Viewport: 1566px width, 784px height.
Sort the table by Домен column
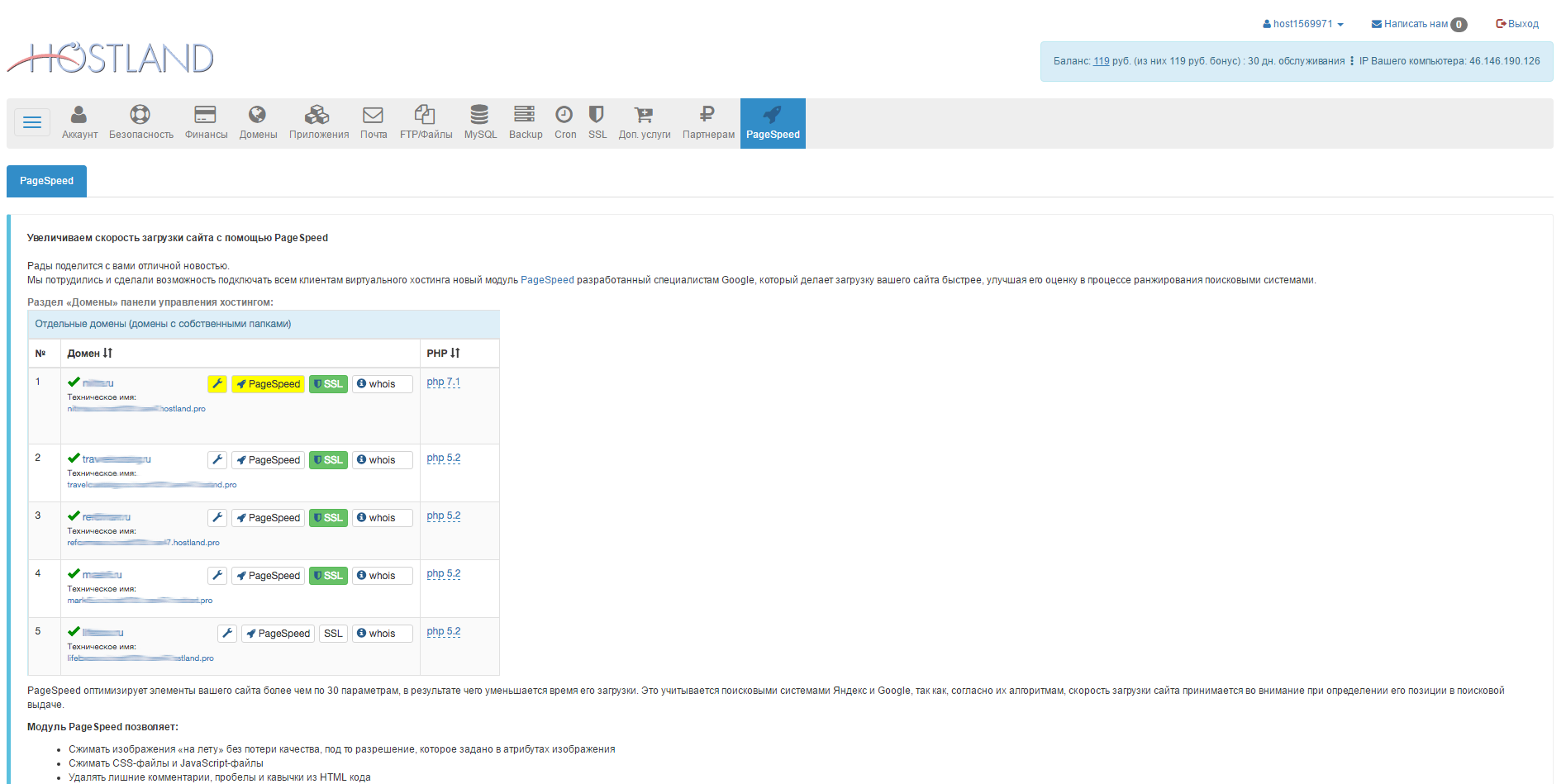coord(89,353)
